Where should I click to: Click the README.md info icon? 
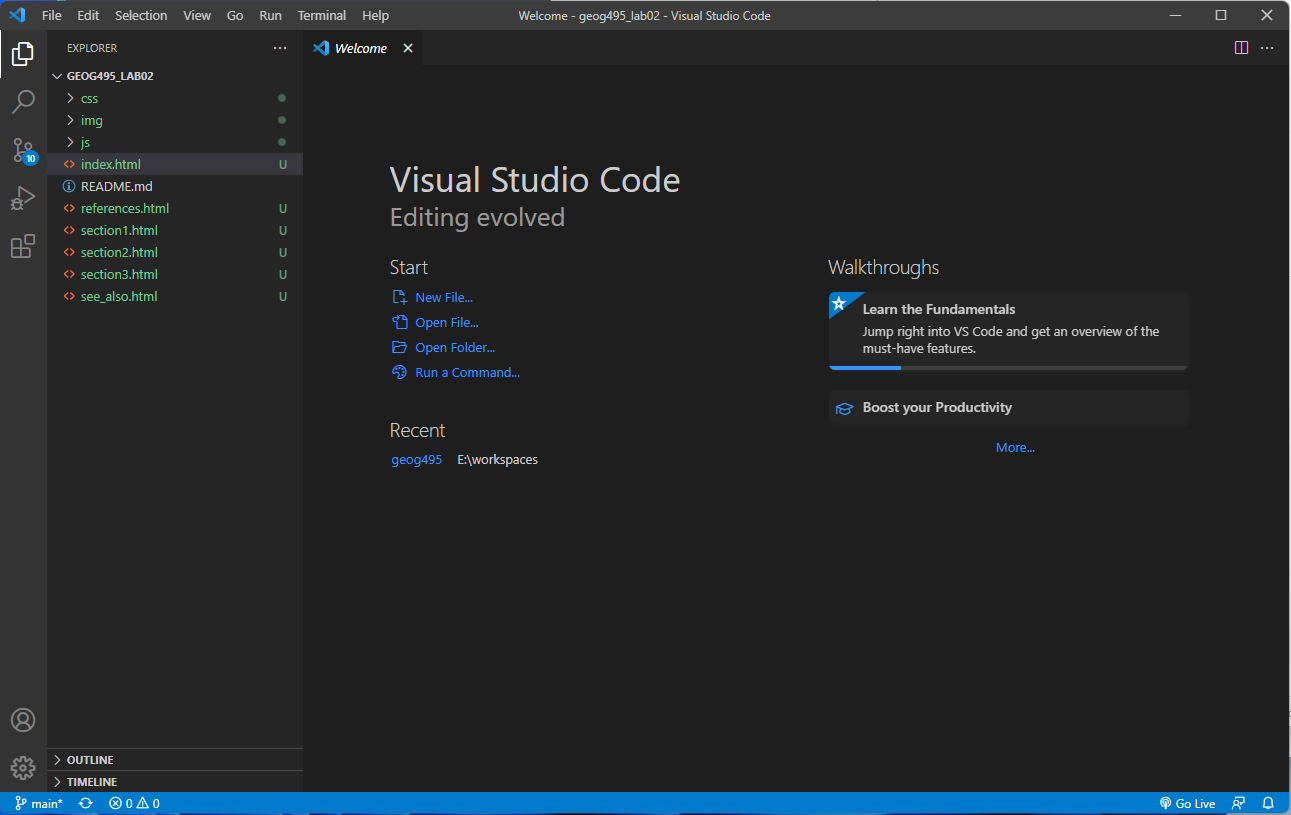[x=69, y=186]
